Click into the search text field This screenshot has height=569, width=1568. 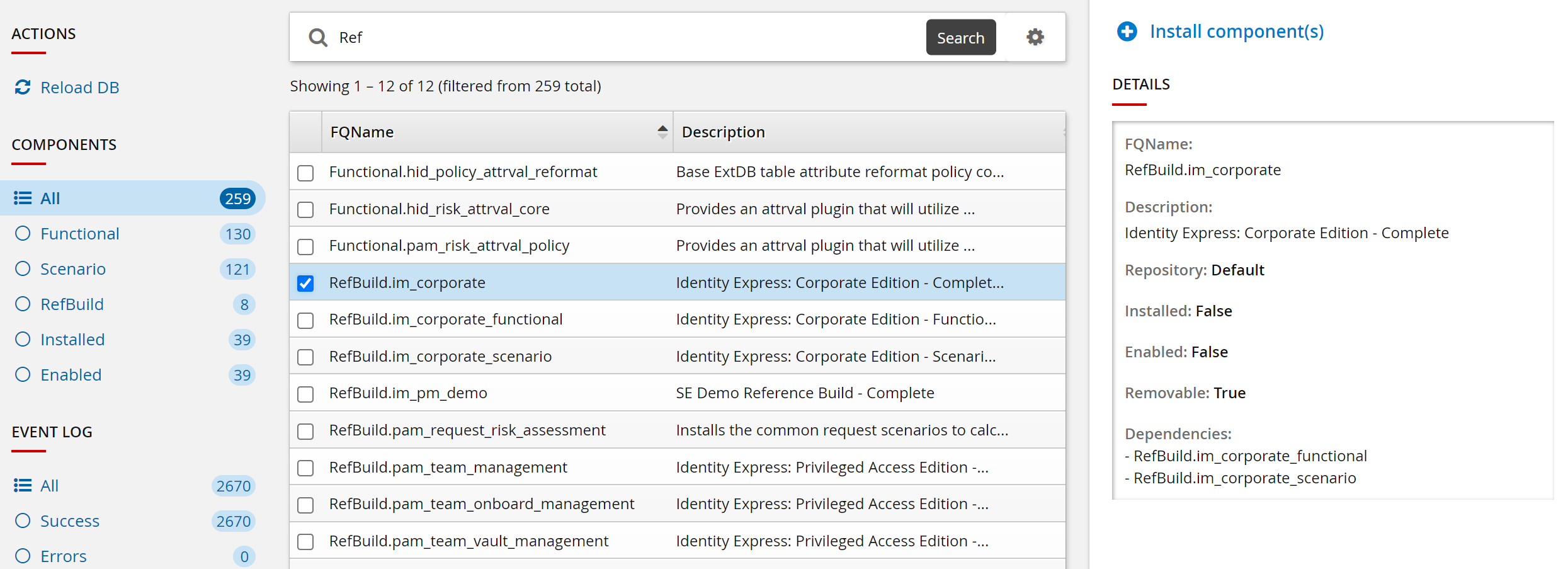click(x=623, y=38)
